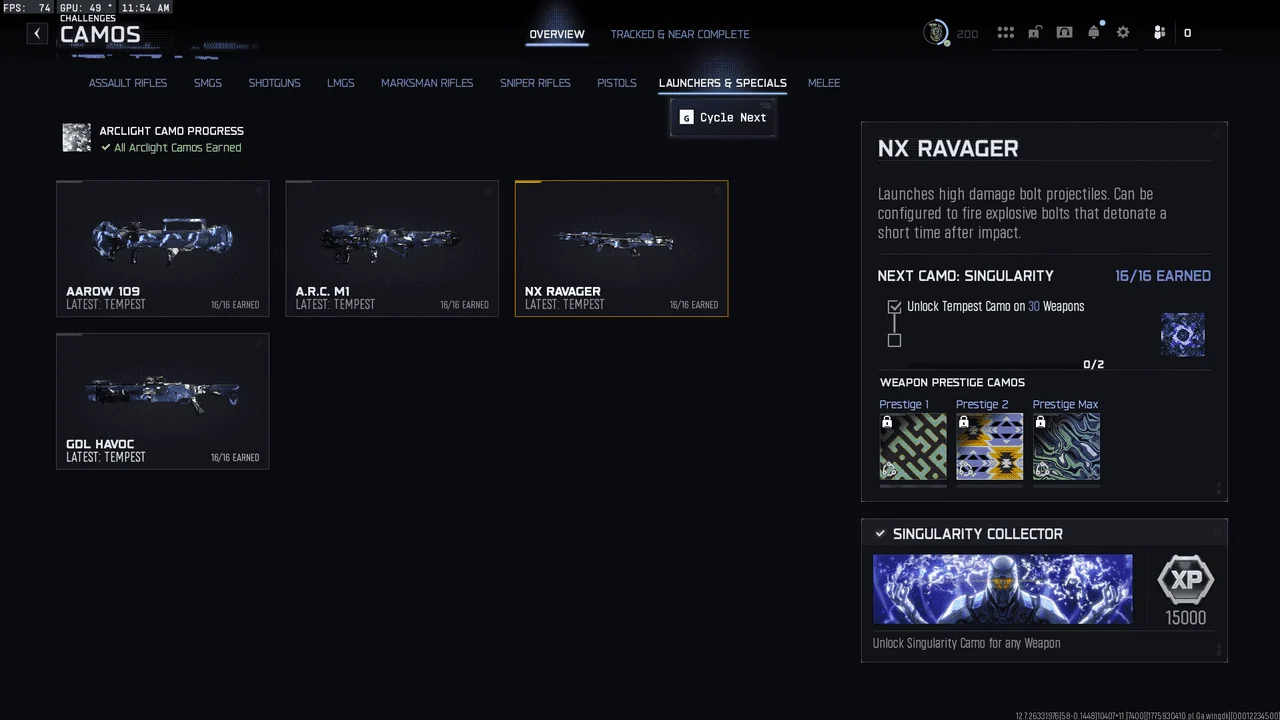Click the FPS counter overlay
1280x720 pixels.
27,7
